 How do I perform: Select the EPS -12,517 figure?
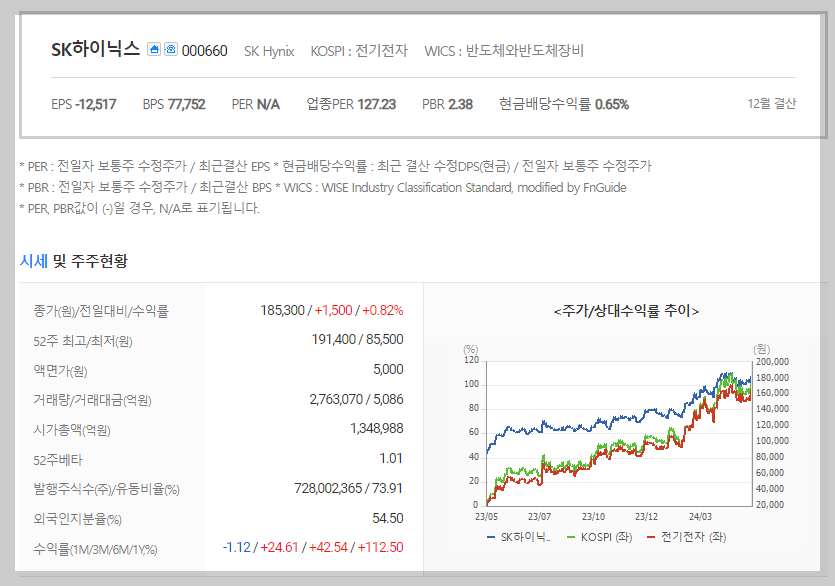click(84, 104)
